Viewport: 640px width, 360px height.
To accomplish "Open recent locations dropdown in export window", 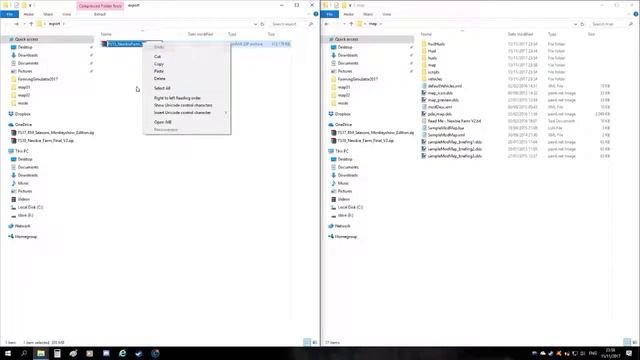I will pos(24,24).
